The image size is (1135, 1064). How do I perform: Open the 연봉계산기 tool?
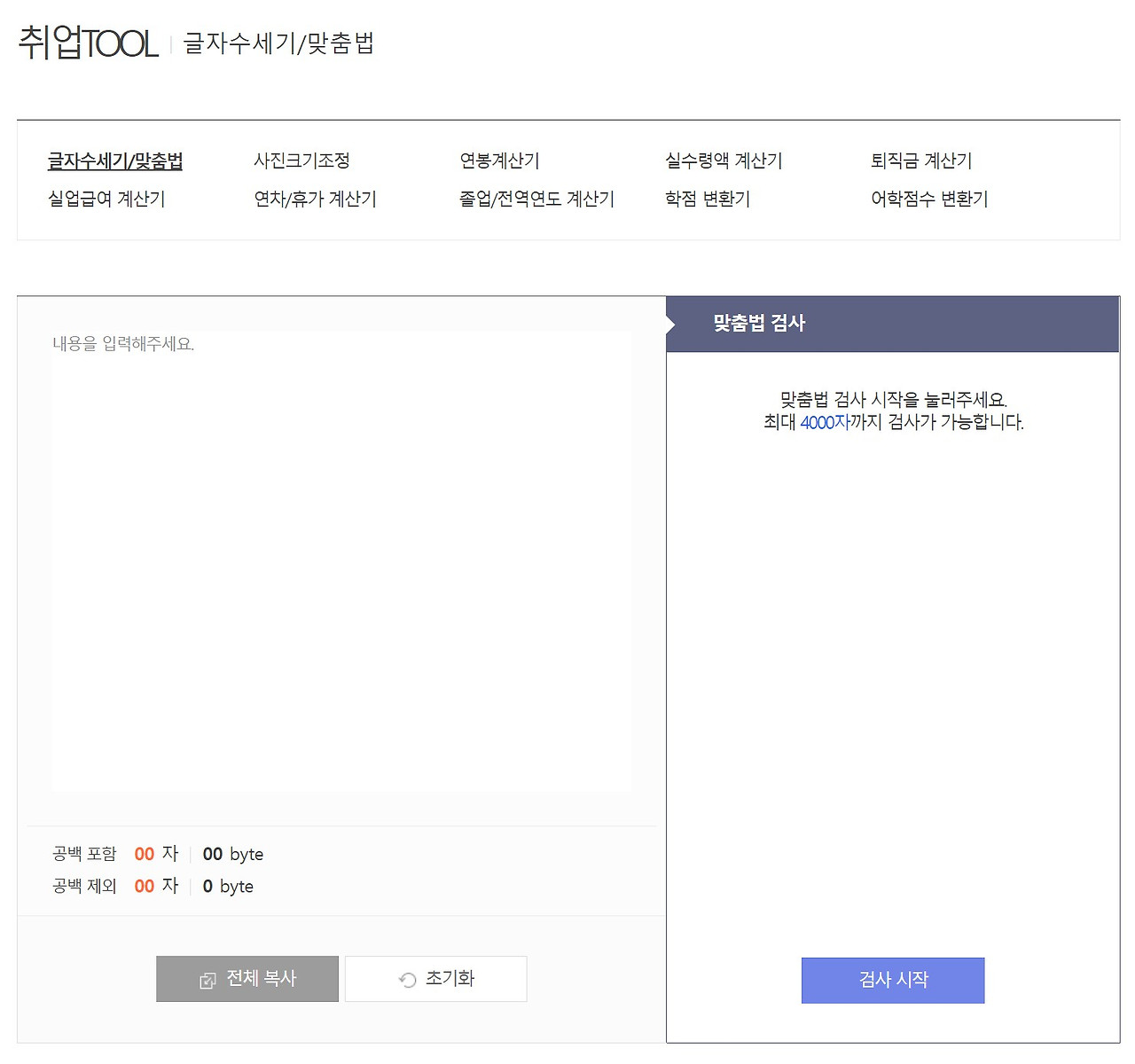click(499, 160)
